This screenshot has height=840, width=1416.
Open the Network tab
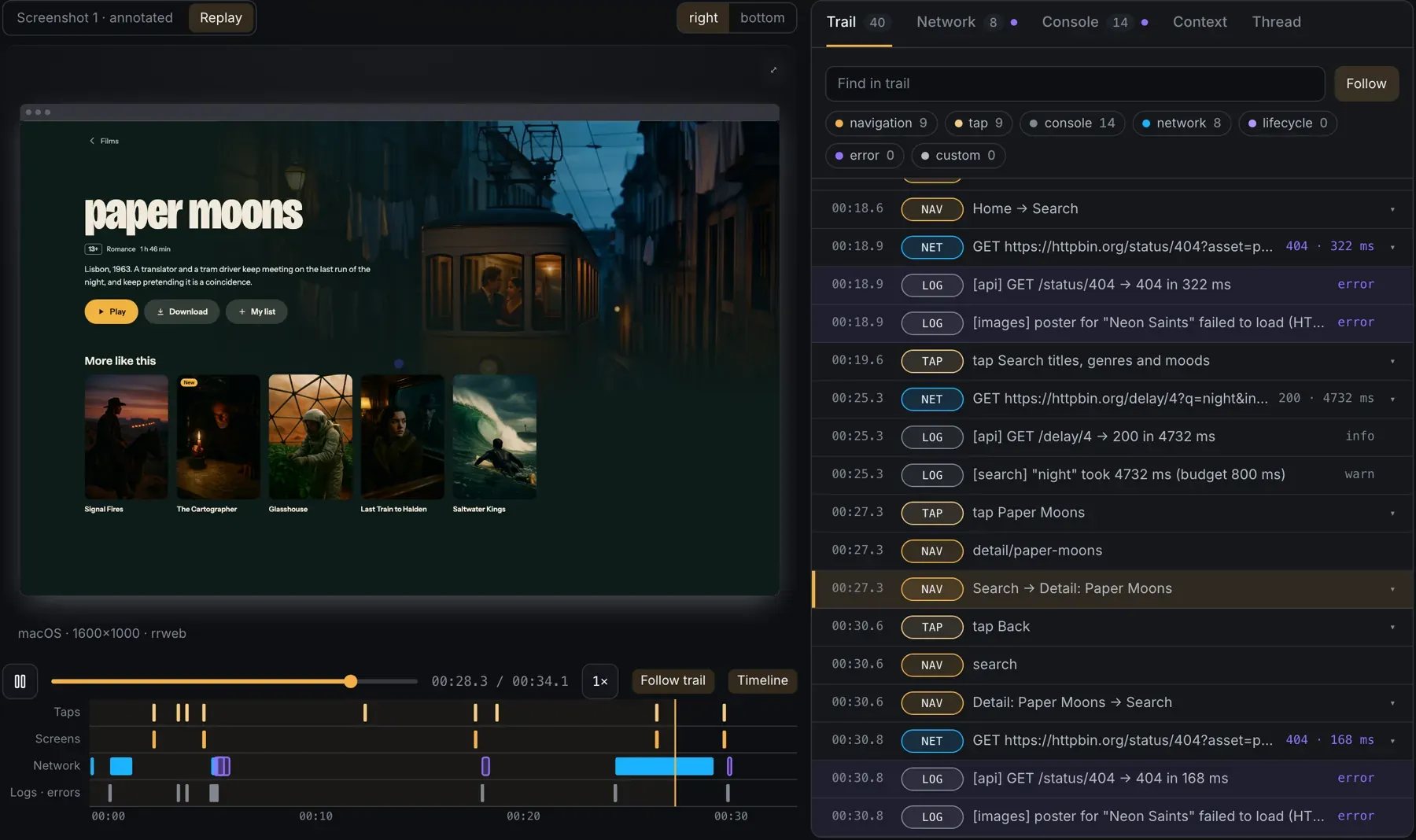pos(967,22)
